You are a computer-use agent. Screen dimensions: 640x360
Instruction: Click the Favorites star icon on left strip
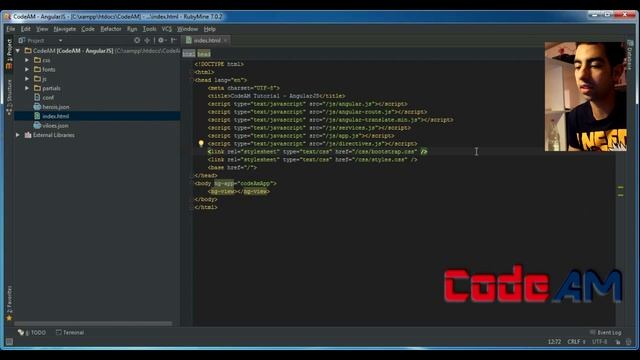point(9,318)
